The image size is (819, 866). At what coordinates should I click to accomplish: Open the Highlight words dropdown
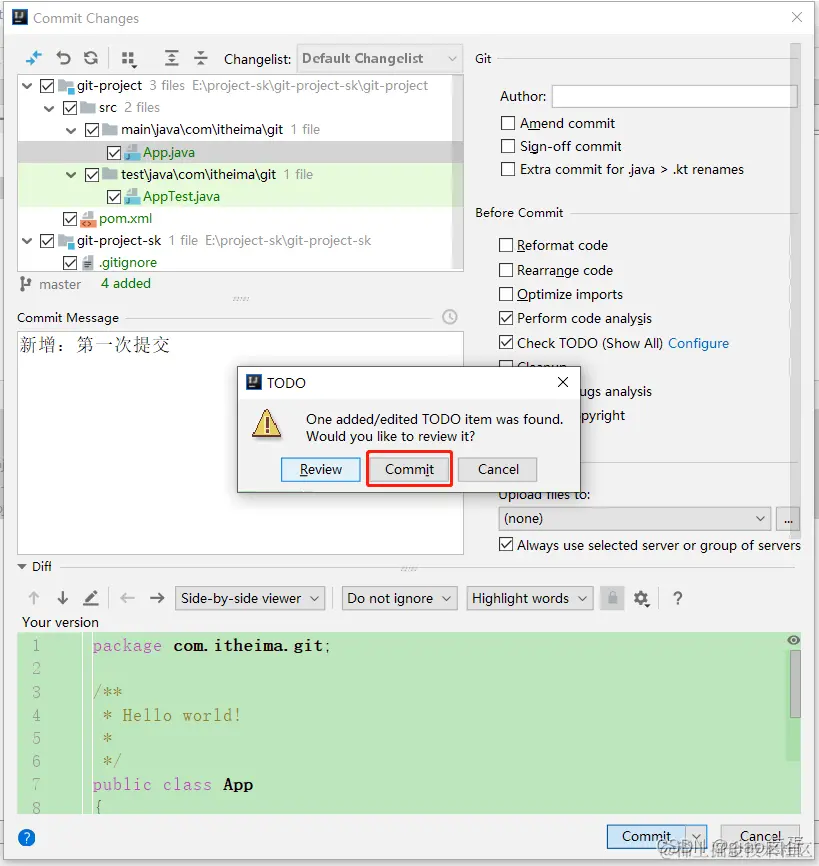(530, 598)
